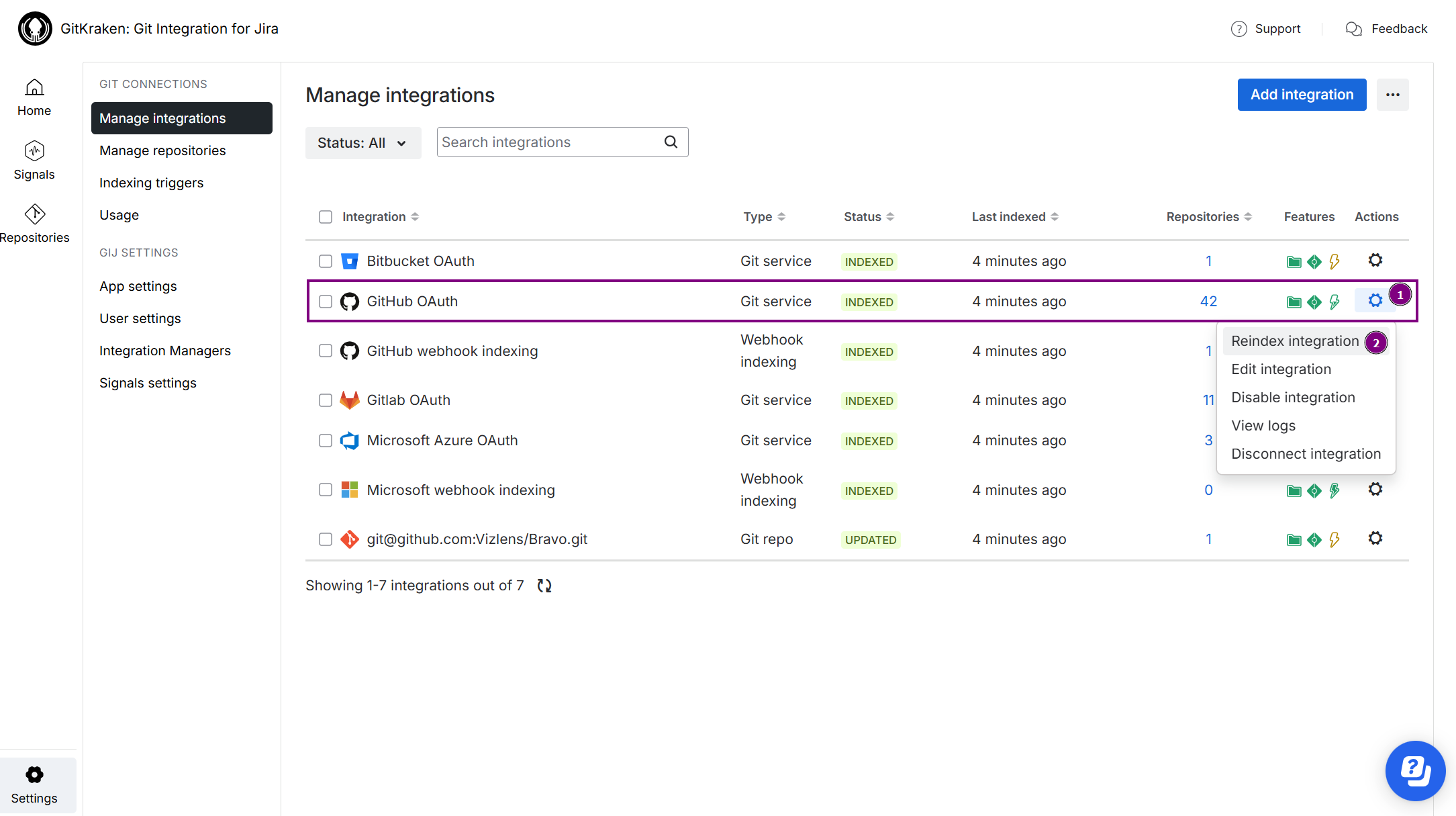Open the floating help chat bubble
Image resolution: width=1456 pixels, height=816 pixels.
click(x=1415, y=771)
